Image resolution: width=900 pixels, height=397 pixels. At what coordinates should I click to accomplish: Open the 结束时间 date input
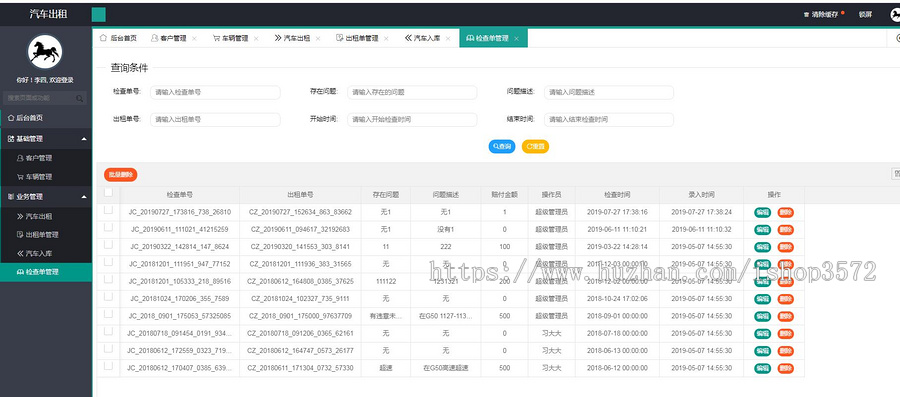[x=609, y=119]
